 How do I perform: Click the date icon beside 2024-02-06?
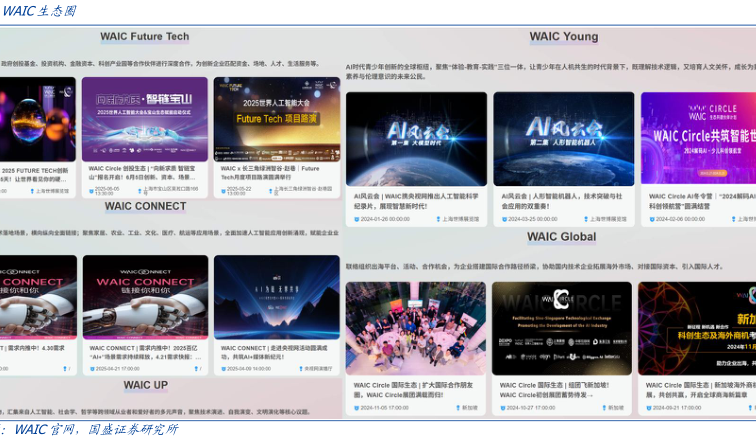[x=652, y=219]
